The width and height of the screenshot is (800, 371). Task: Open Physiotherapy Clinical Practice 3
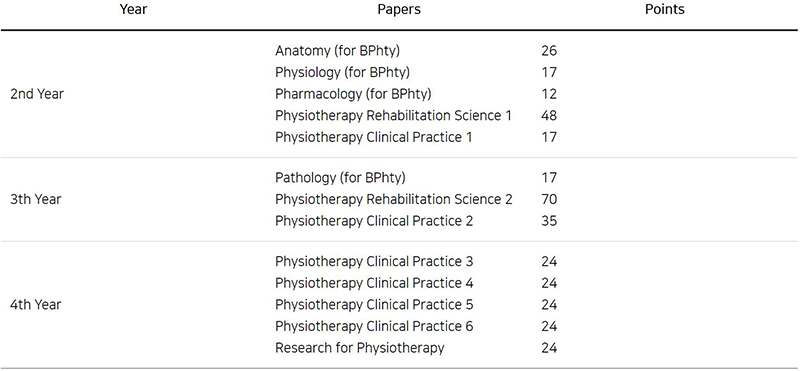point(374,261)
